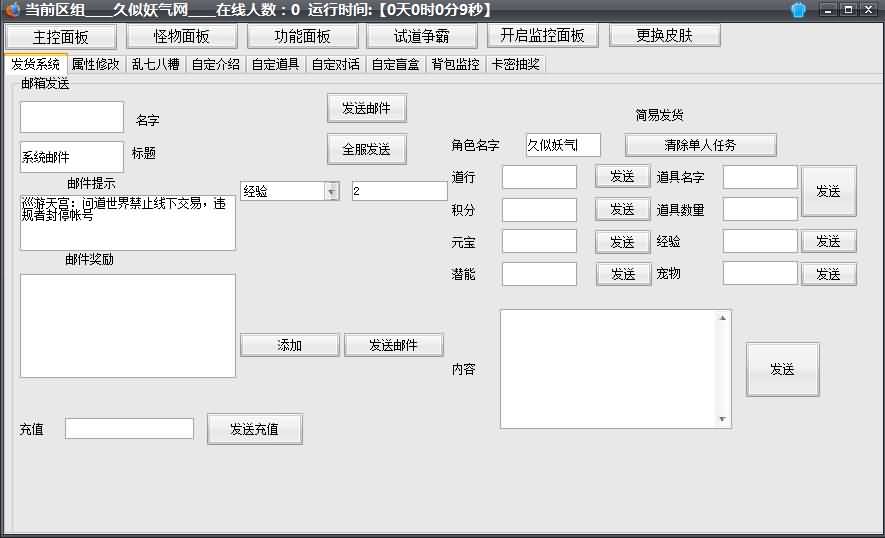Screen dimensions: 885x538
Task: Click the 清除单人任务 button
Action: [700, 145]
